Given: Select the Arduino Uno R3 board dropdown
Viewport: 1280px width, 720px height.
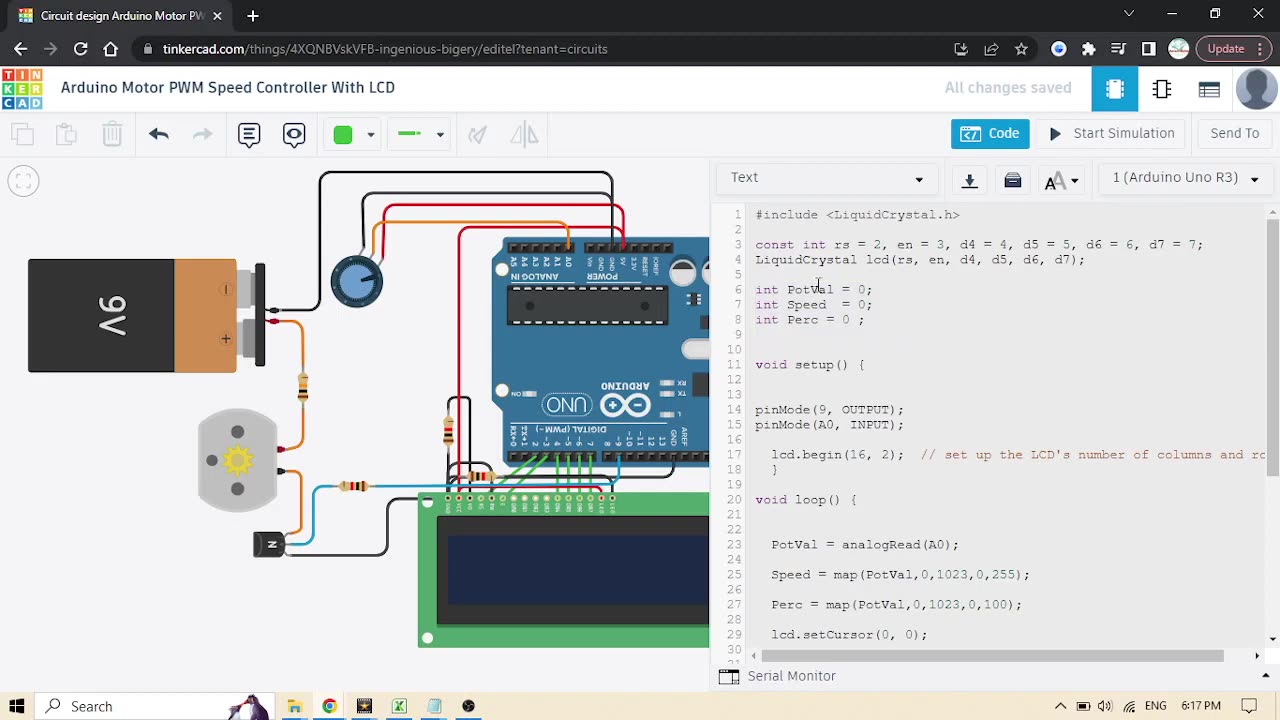Looking at the screenshot, I should tap(1185, 178).
